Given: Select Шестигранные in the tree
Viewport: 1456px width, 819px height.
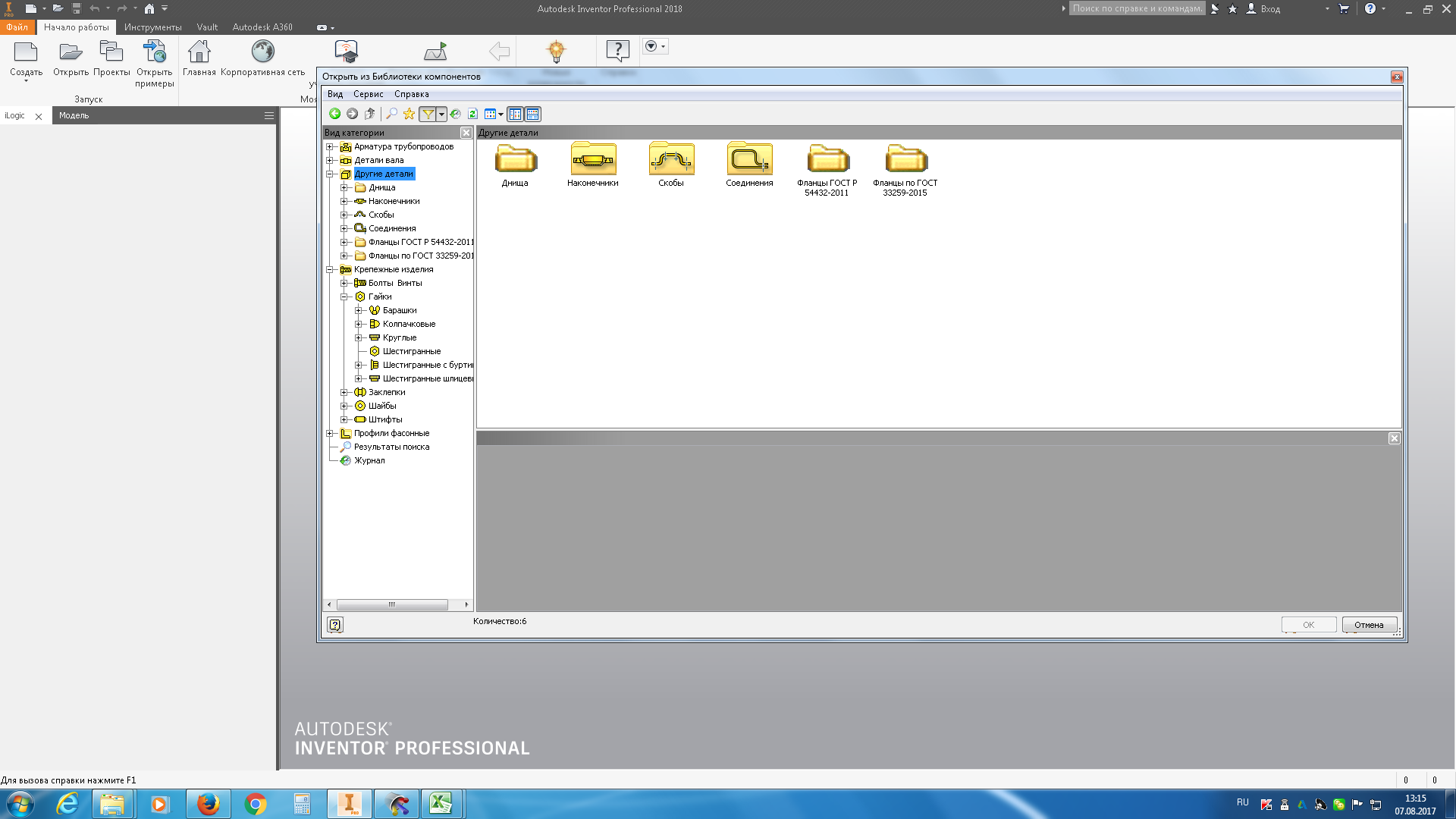Looking at the screenshot, I should click(412, 351).
